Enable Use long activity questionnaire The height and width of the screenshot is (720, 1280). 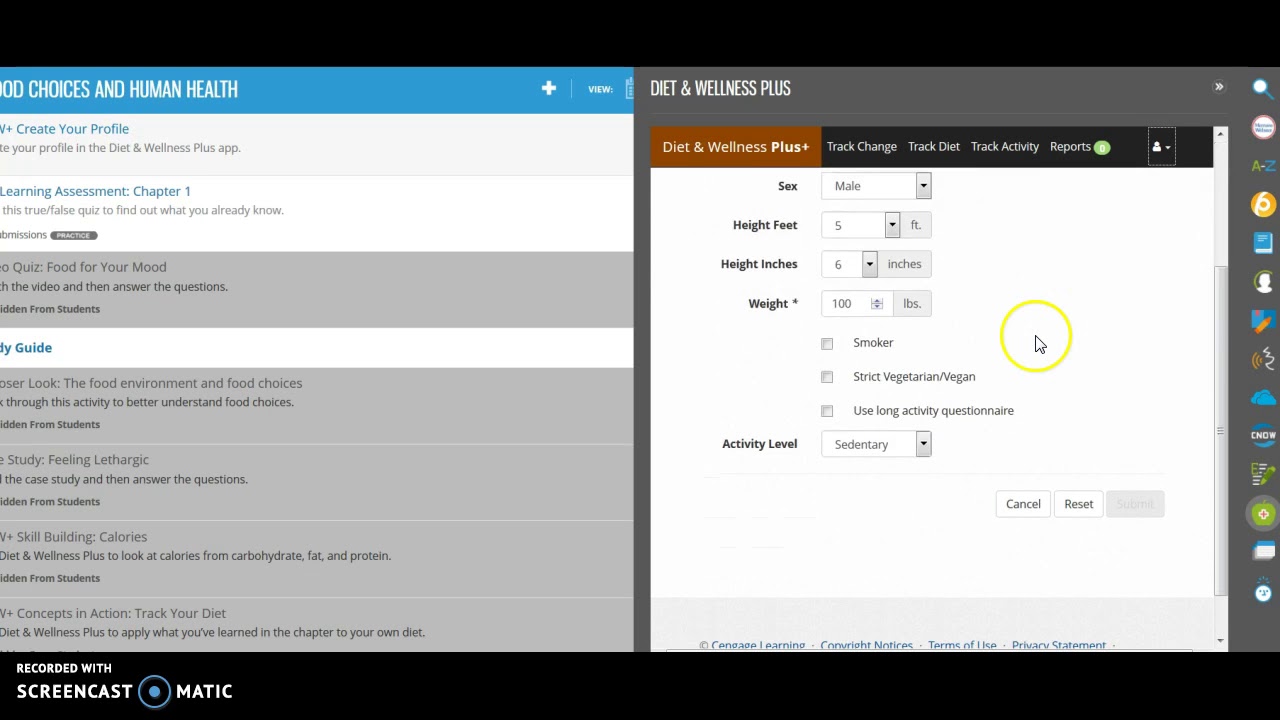[827, 411]
